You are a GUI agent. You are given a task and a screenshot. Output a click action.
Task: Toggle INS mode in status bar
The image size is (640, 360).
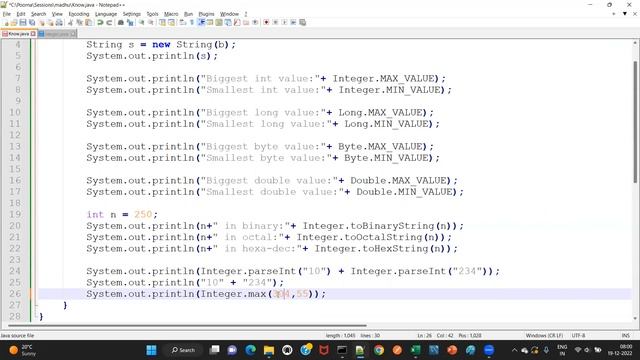point(625,336)
